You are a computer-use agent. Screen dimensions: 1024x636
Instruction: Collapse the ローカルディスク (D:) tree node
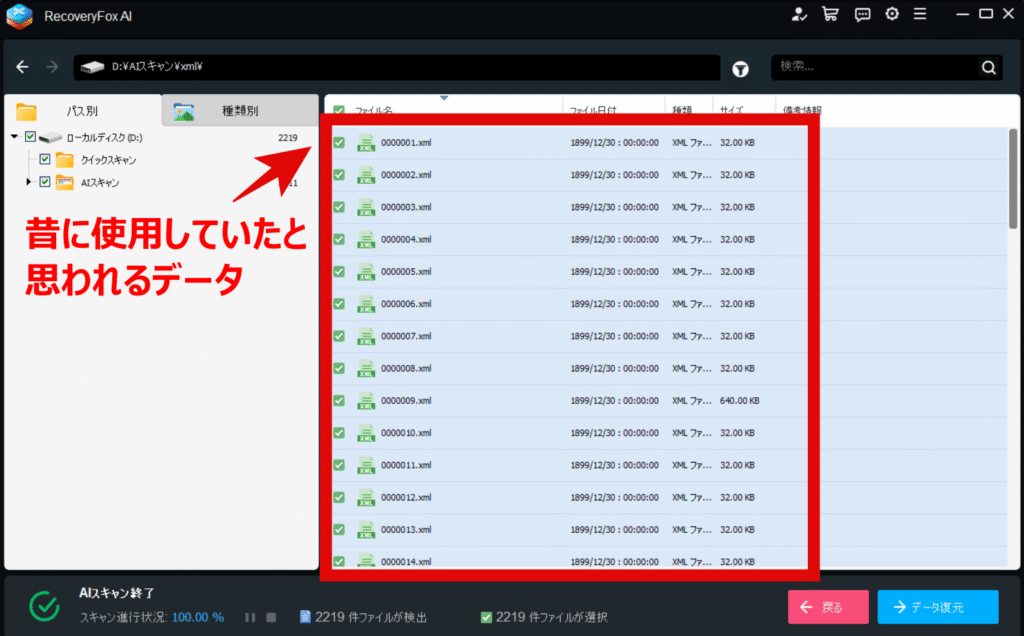[15, 137]
